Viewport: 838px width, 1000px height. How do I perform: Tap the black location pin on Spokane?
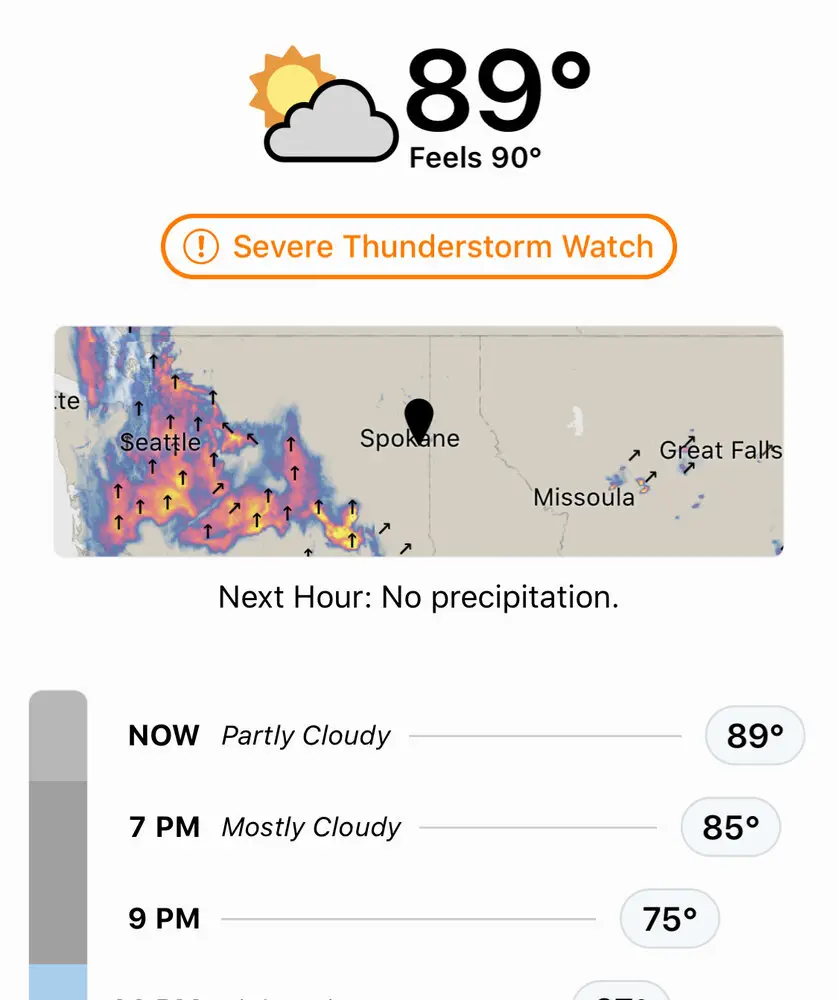(x=419, y=421)
